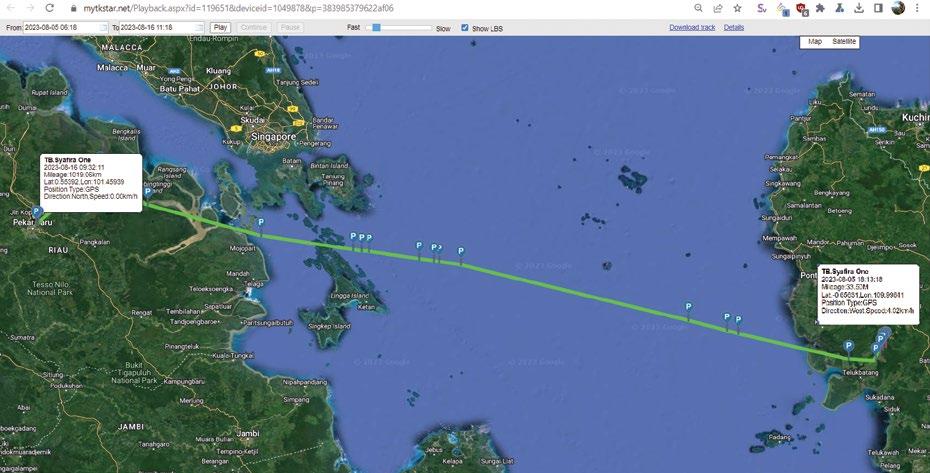Click the Play button to start playback
This screenshot has height=473, width=930.
220,27
